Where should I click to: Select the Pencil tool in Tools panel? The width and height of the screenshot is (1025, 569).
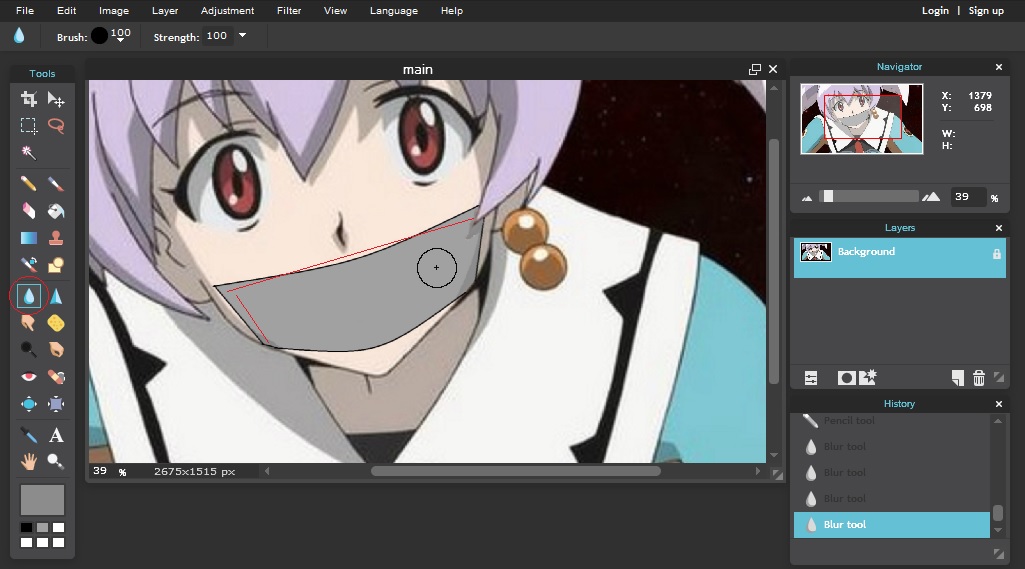29,184
